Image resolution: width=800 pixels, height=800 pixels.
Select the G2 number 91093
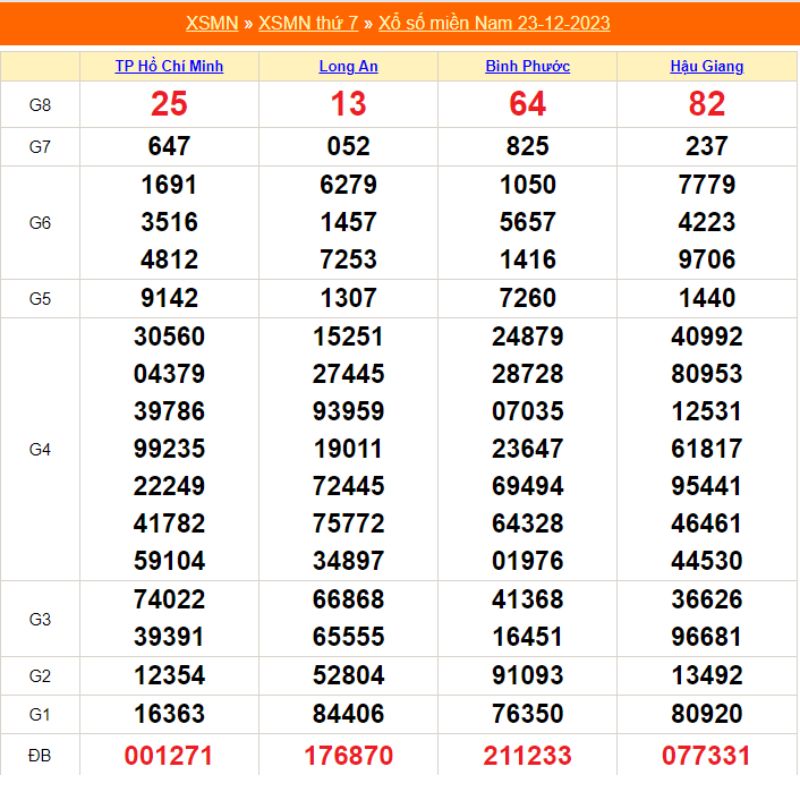(x=527, y=676)
